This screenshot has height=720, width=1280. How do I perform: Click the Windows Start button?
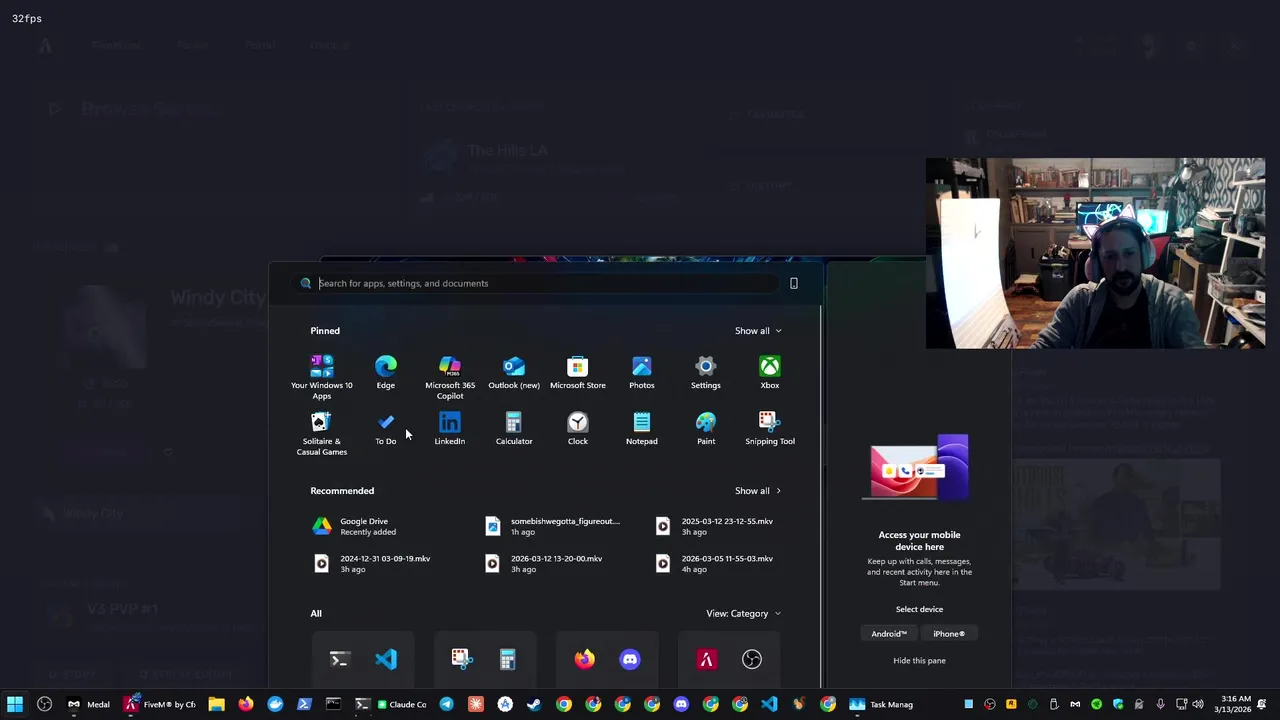15,704
